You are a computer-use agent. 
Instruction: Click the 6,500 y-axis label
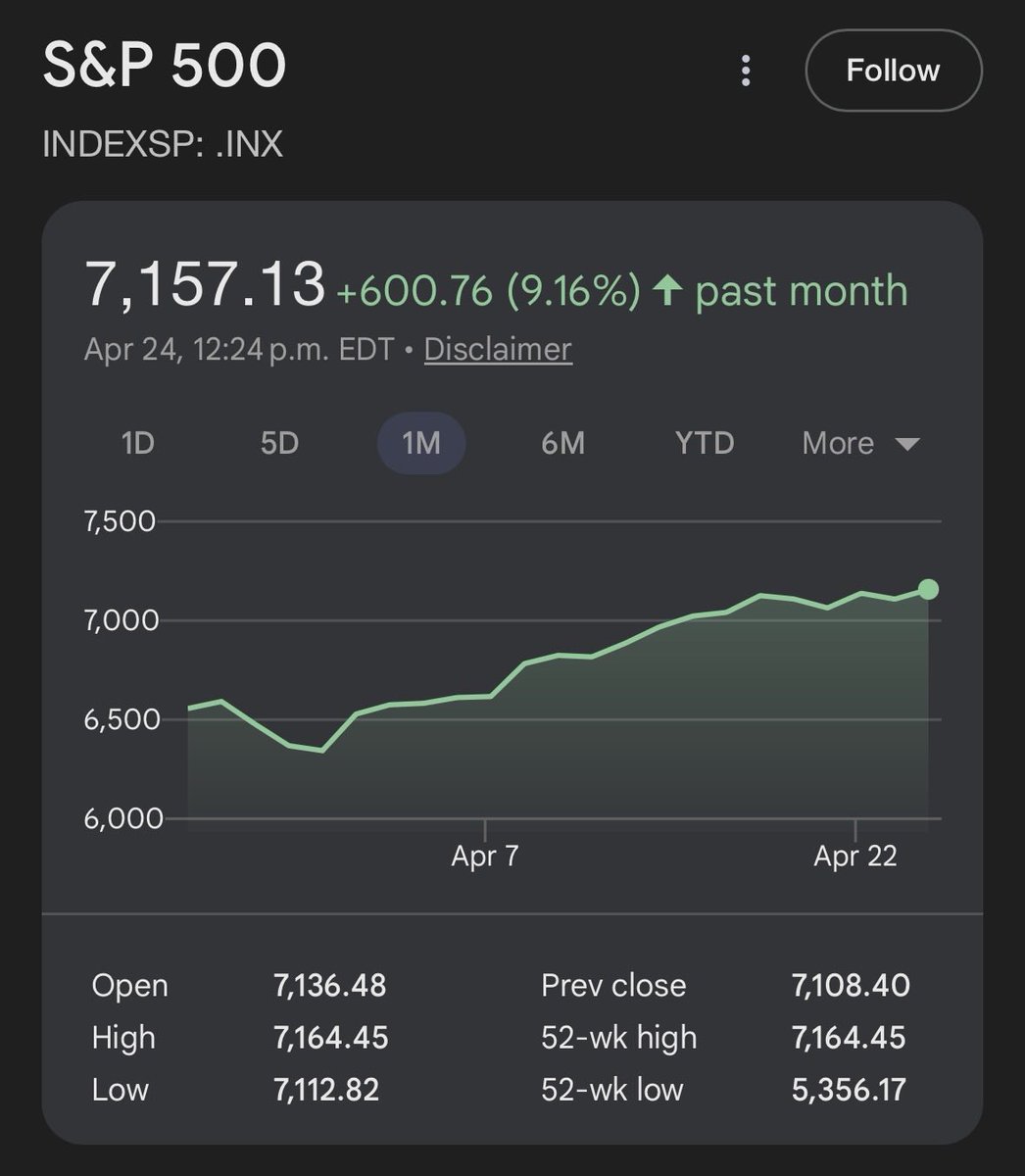[x=121, y=719]
